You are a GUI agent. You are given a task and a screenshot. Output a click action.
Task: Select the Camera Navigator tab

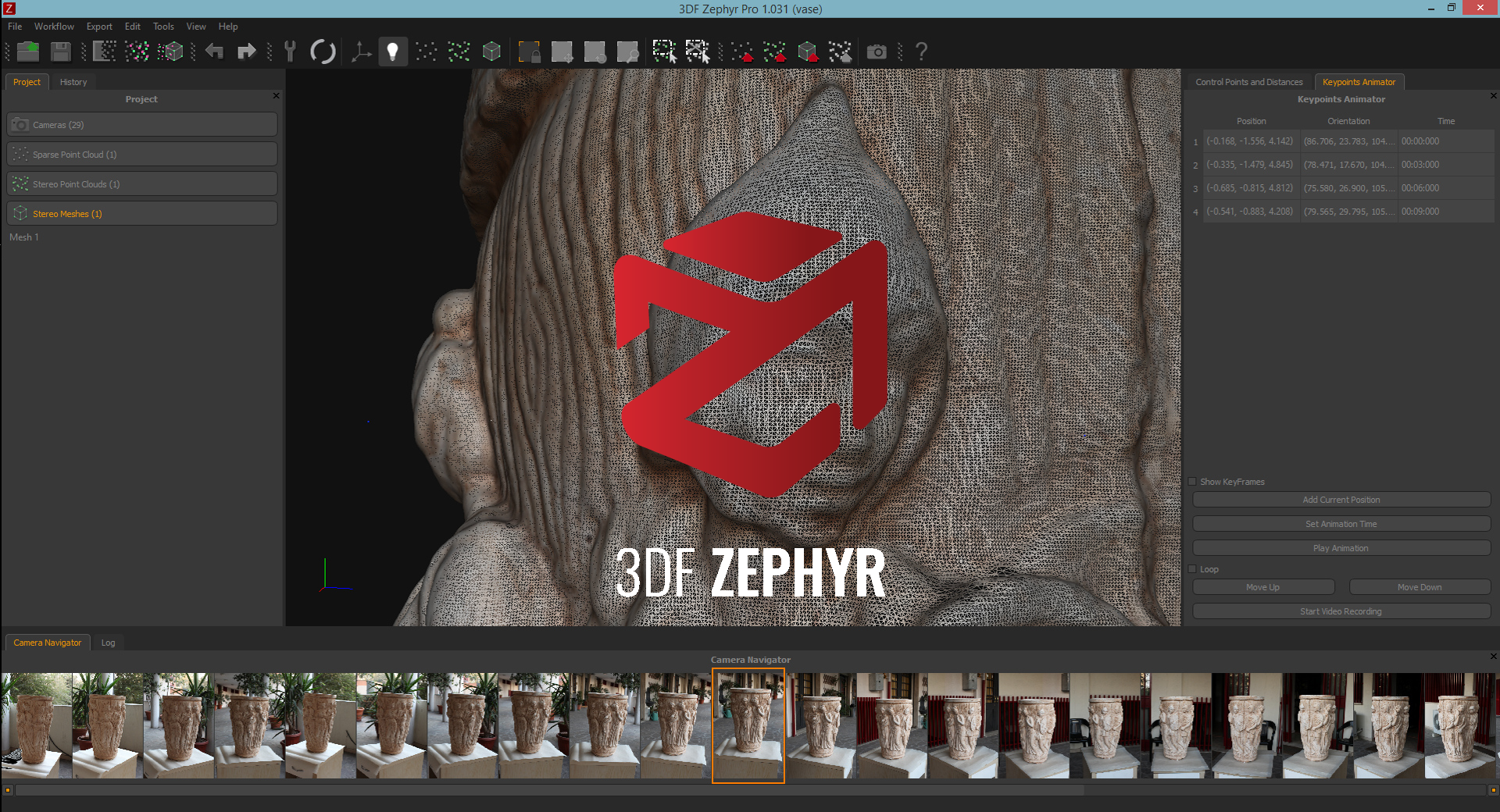[x=47, y=643]
